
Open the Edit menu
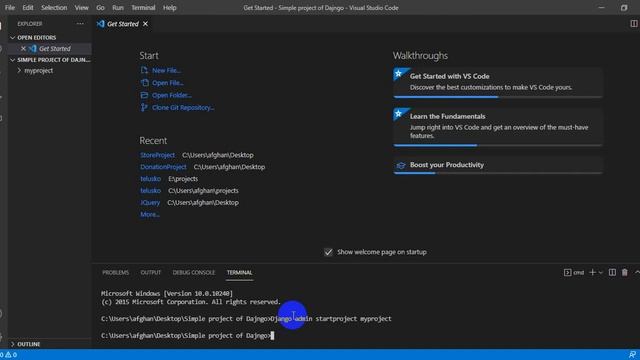point(28,8)
